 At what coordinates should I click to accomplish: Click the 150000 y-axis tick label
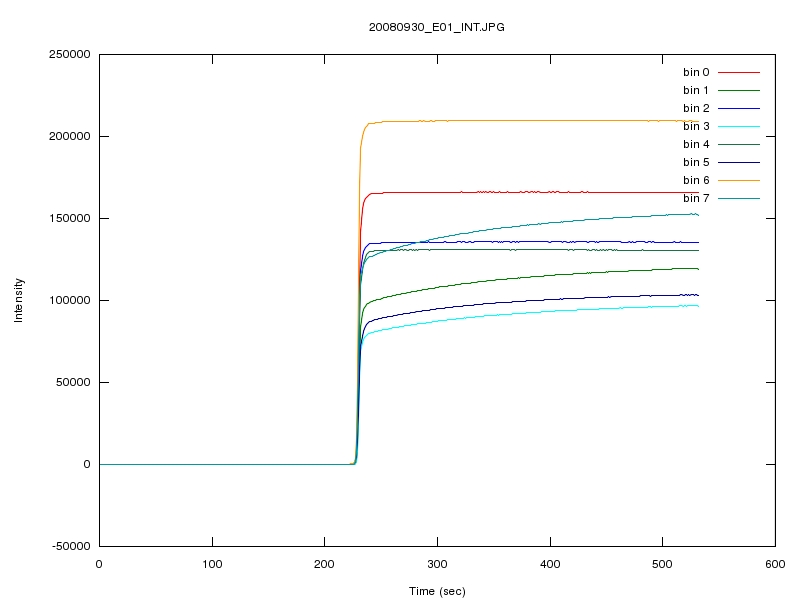coord(69,218)
